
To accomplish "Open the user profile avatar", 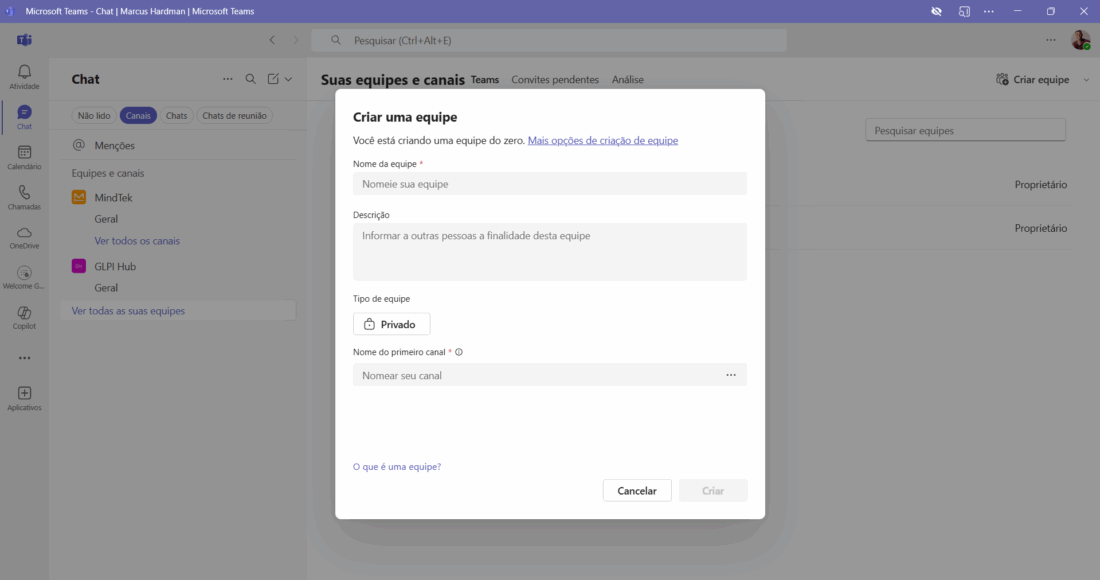I will click(x=1081, y=40).
